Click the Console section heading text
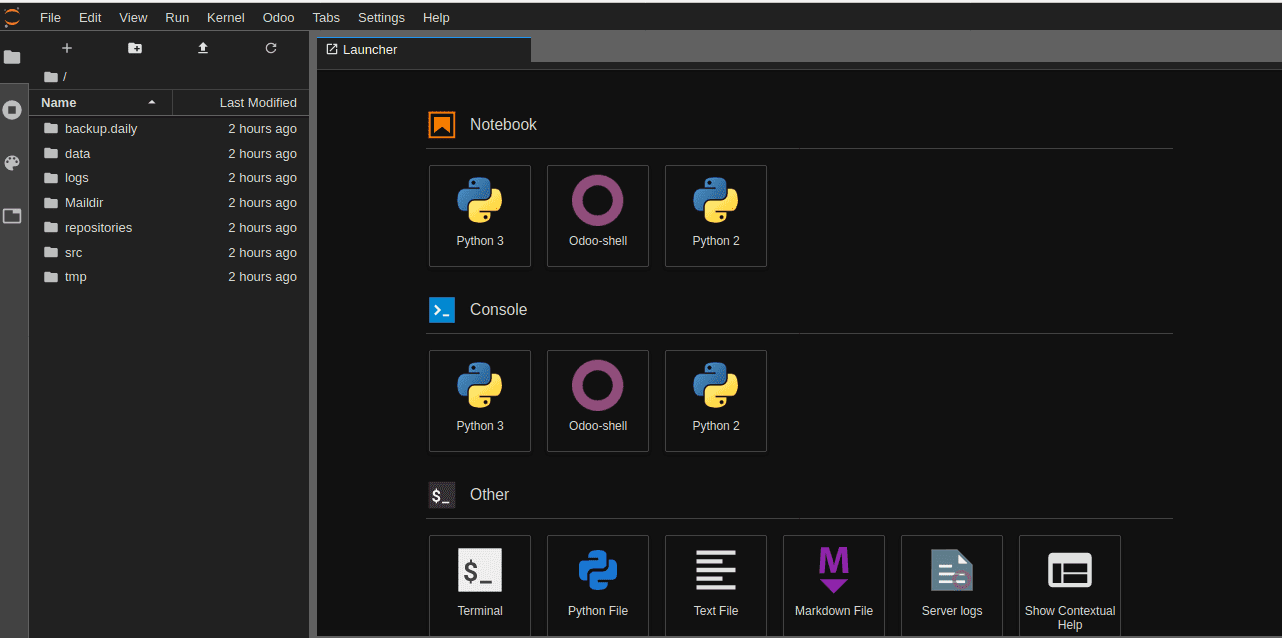The height and width of the screenshot is (638, 1282). click(x=498, y=310)
